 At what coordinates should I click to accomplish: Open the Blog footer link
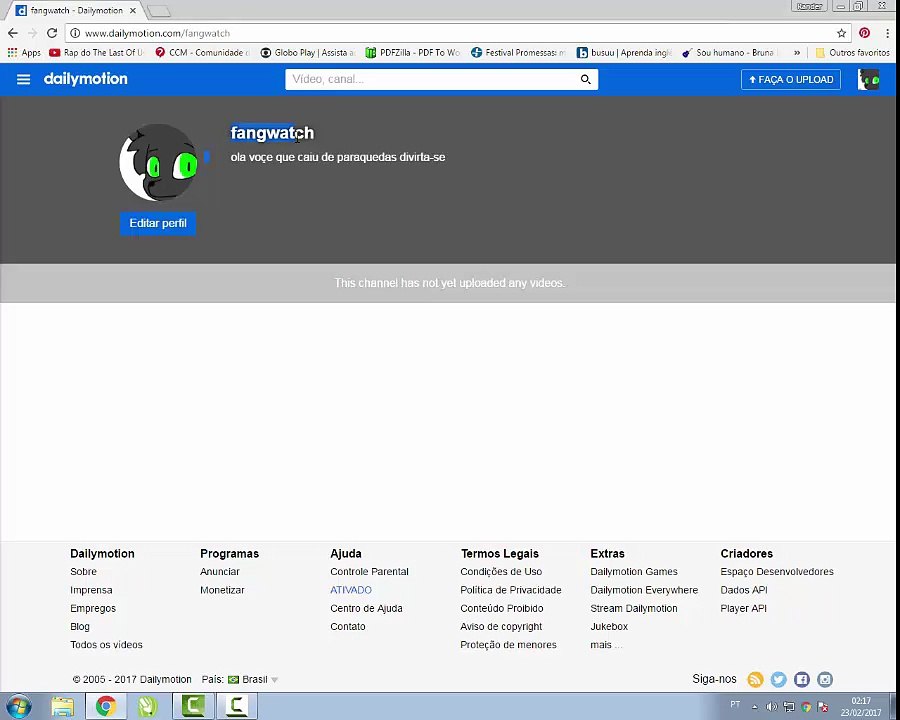coord(80,626)
